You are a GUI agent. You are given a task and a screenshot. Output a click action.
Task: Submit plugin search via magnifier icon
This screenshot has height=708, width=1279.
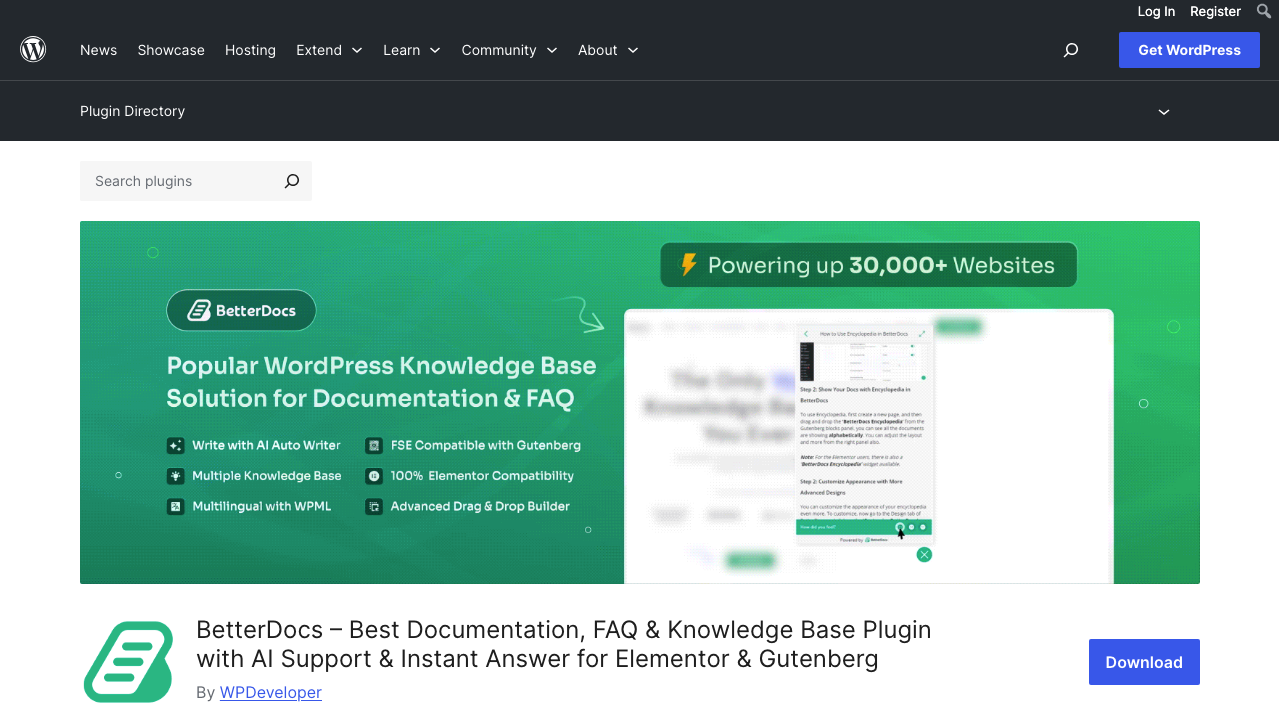tap(292, 181)
